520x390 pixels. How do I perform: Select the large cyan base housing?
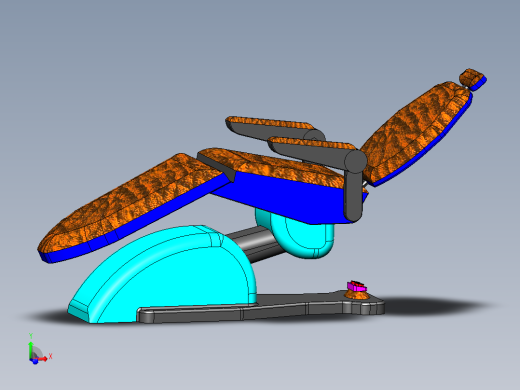tap(163, 275)
